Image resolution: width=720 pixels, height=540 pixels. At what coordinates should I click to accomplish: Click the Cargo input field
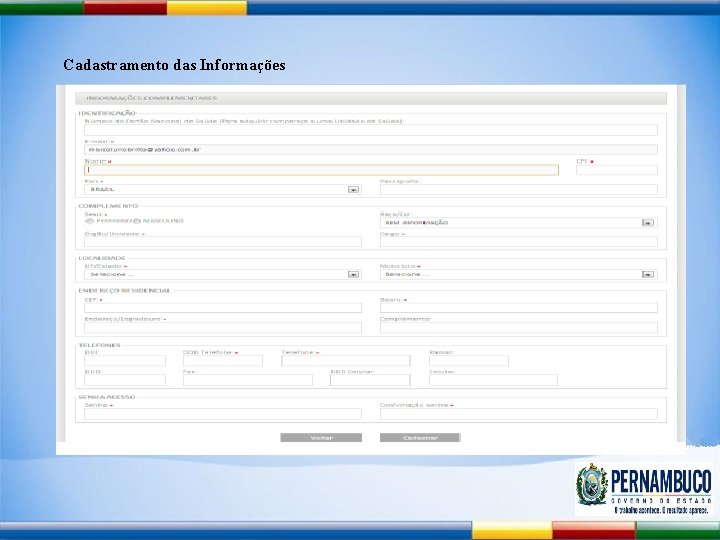(x=518, y=242)
